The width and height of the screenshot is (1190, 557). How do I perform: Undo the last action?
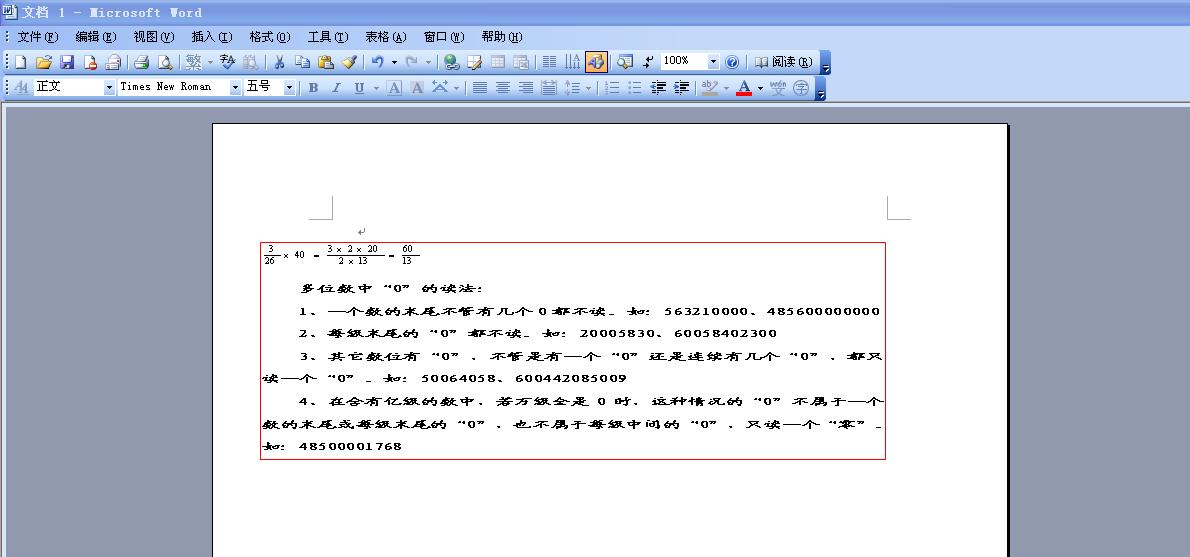click(x=377, y=62)
